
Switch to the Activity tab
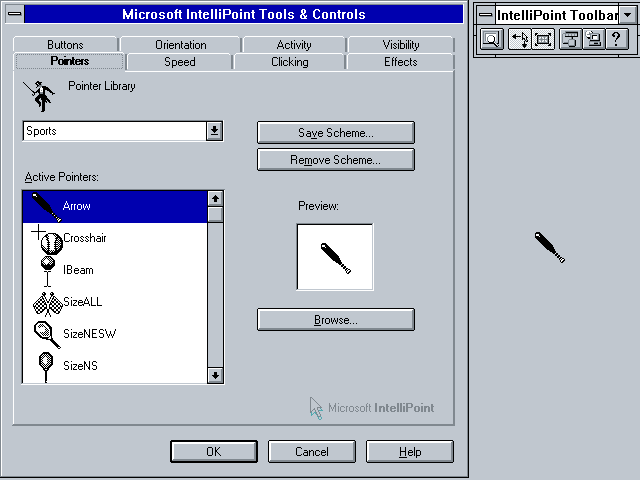pyautogui.click(x=294, y=44)
